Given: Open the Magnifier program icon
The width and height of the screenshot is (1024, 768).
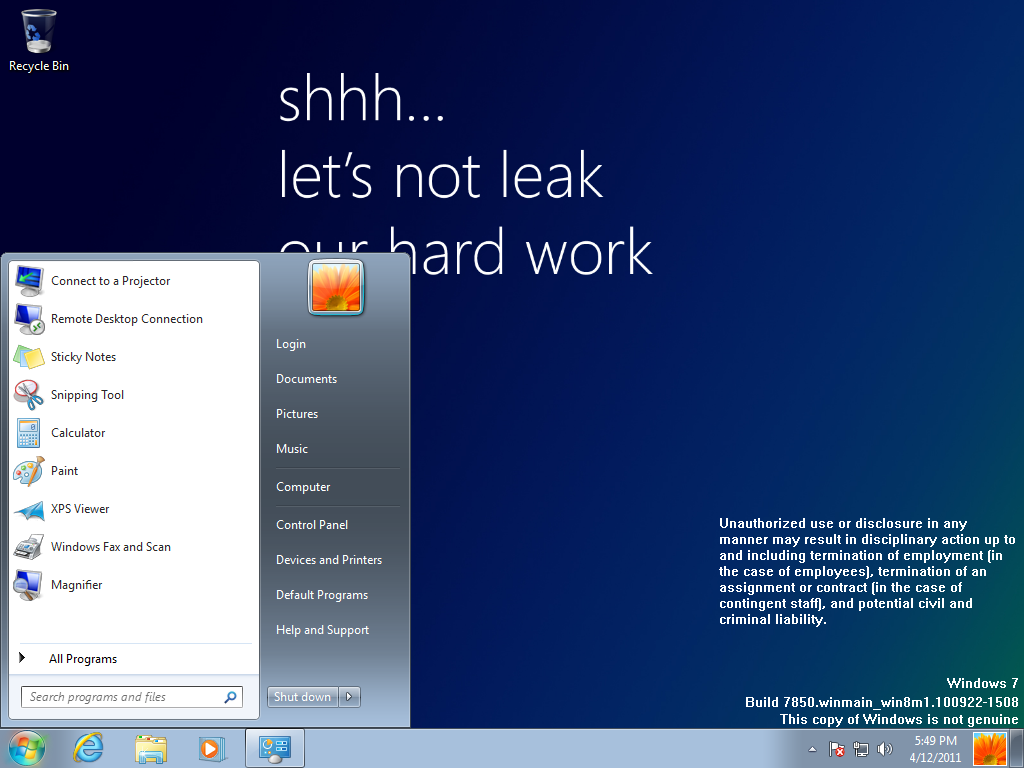Looking at the screenshot, I should [28, 584].
